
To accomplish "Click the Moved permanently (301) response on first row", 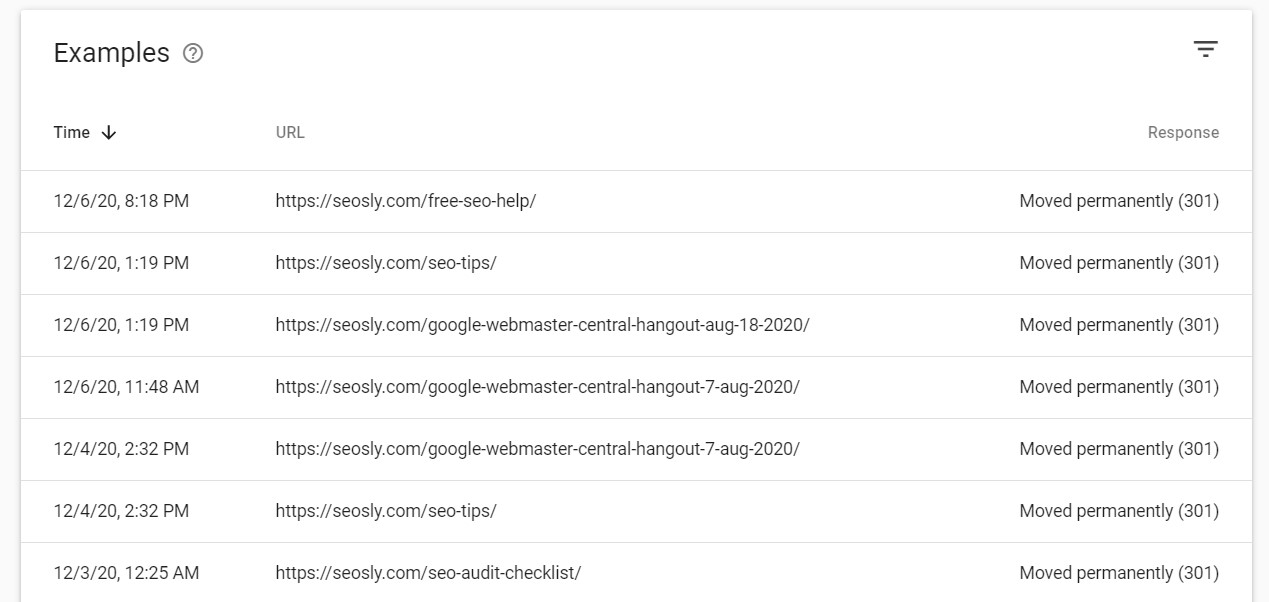I will [x=1119, y=201].
